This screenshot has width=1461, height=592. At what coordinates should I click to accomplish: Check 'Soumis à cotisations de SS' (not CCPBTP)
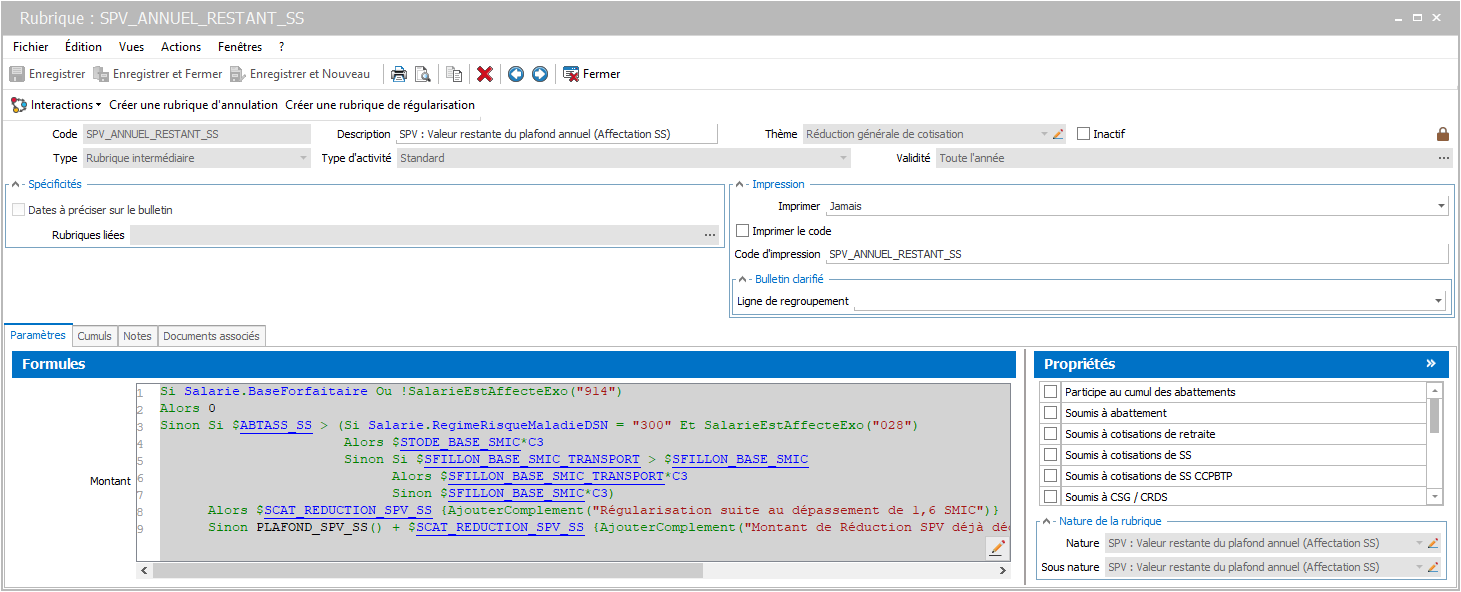(1050, 455)
